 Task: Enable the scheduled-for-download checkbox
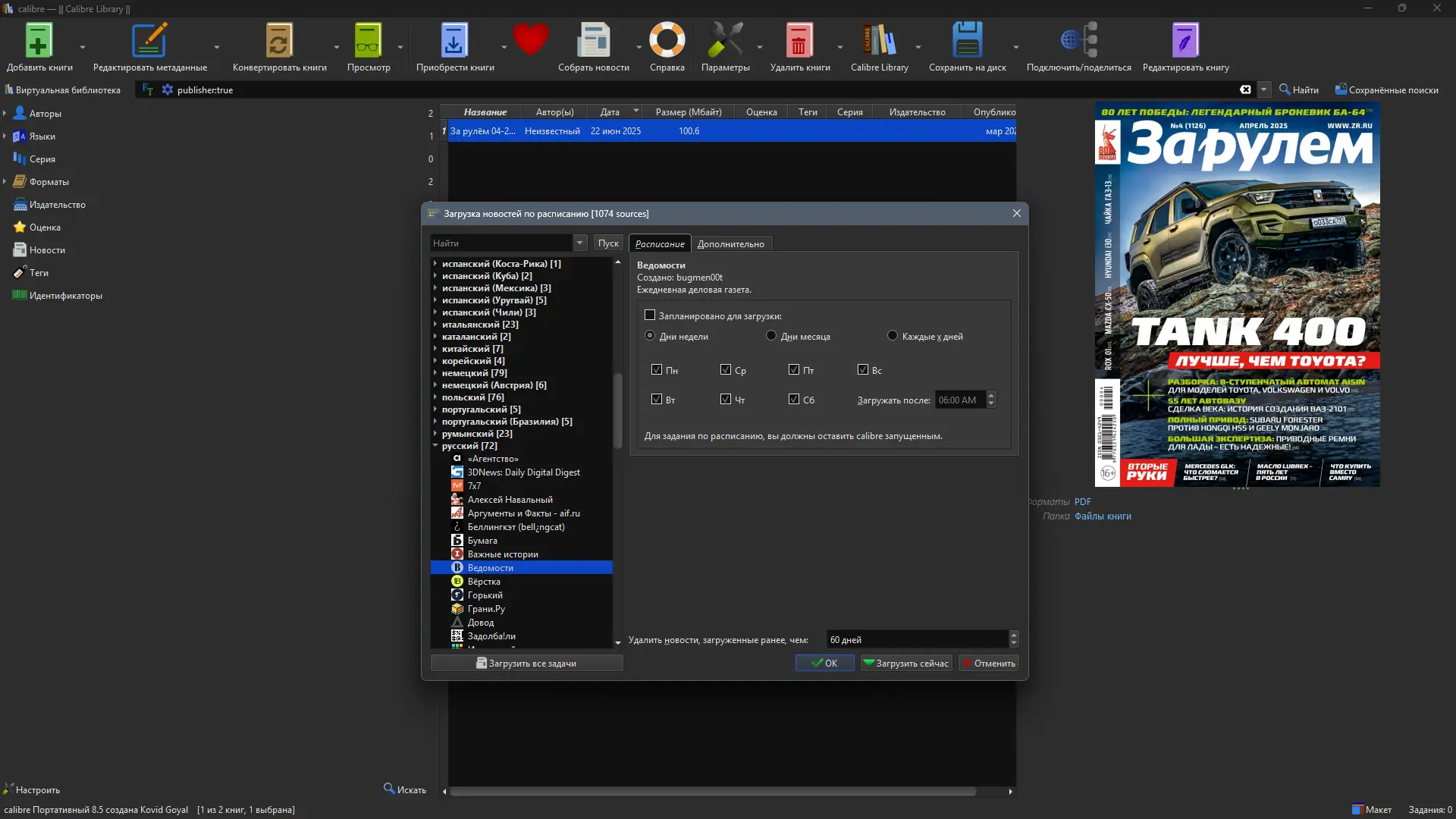click(650, 315)
